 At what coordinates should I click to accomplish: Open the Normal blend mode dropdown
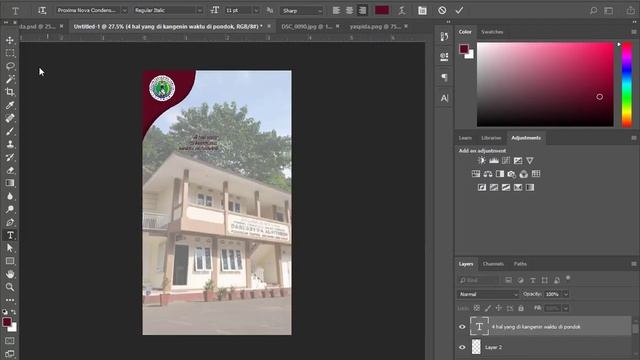click(x=488, y=294)
